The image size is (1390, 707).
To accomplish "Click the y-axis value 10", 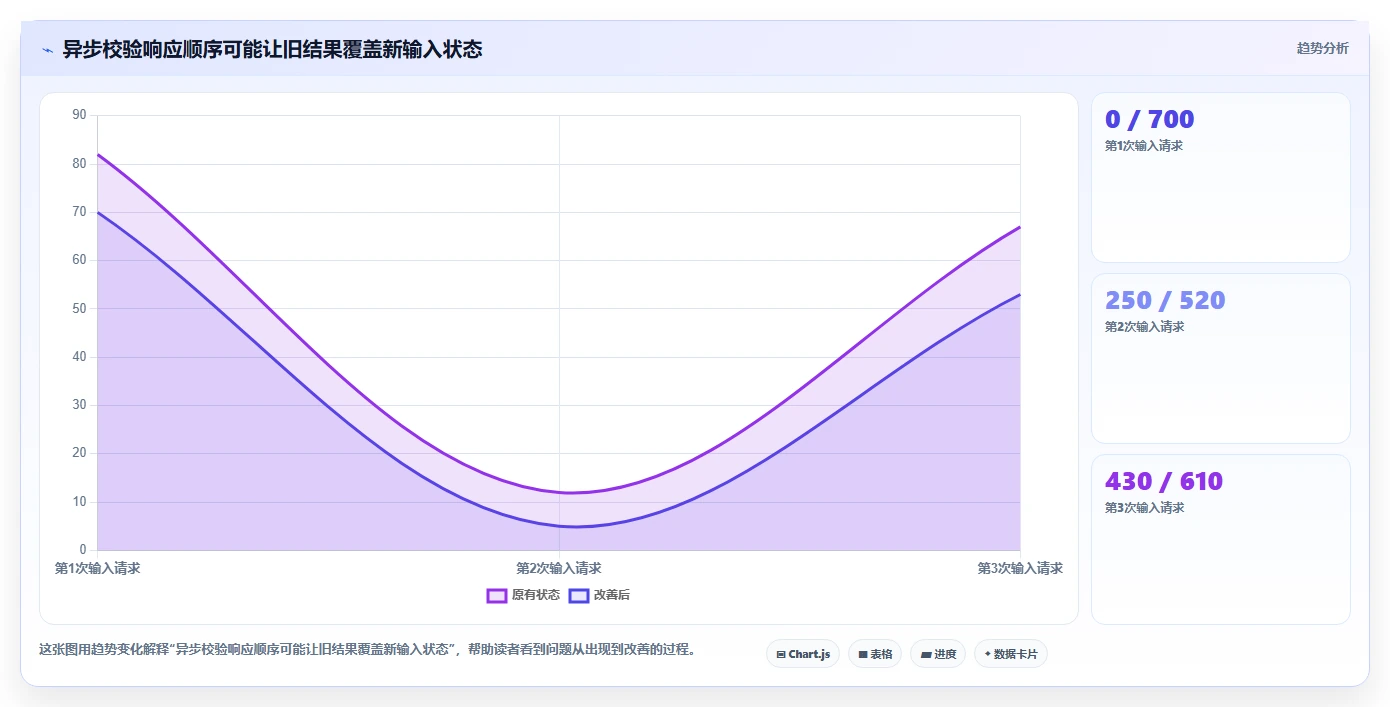I will [80, 502].
